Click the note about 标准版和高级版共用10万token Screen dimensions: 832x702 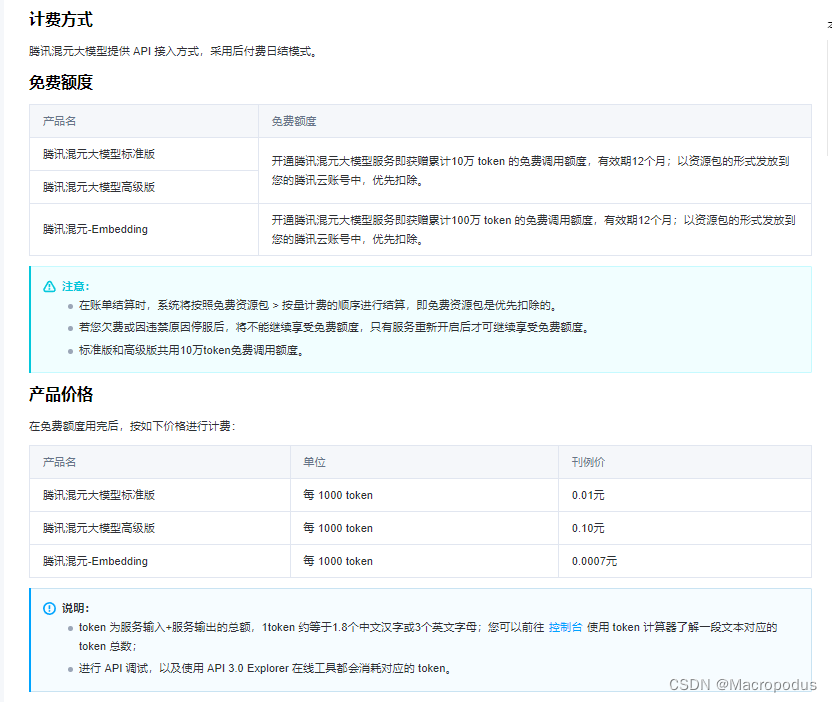click(x=192, y=350)
